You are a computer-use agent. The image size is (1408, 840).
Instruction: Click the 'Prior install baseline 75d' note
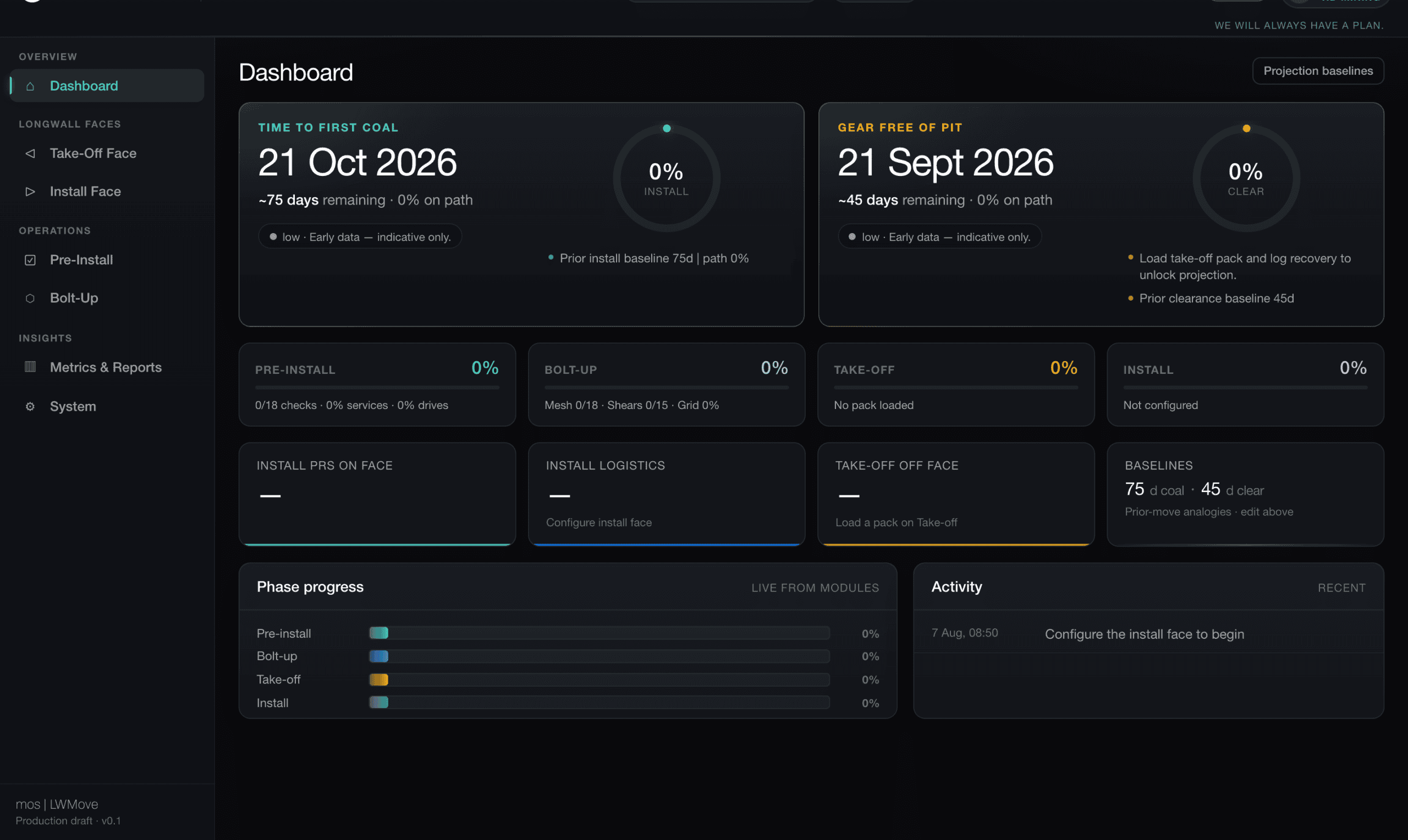pyautogui.click(x=654, y=258)
